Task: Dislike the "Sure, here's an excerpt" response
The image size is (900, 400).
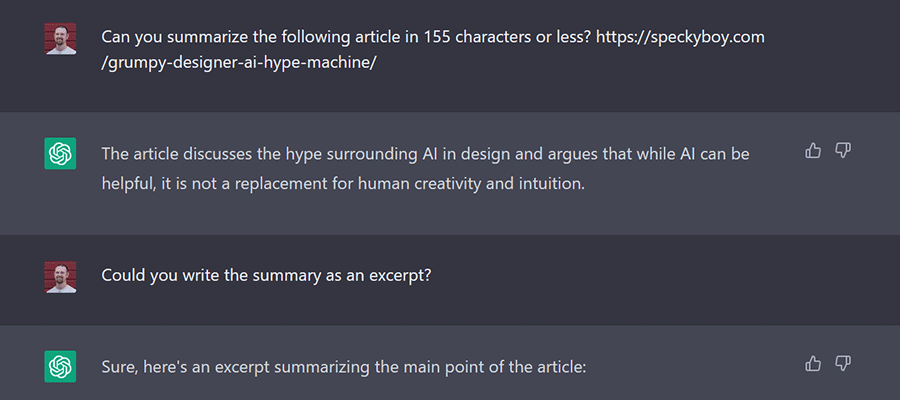Action: 843,363
